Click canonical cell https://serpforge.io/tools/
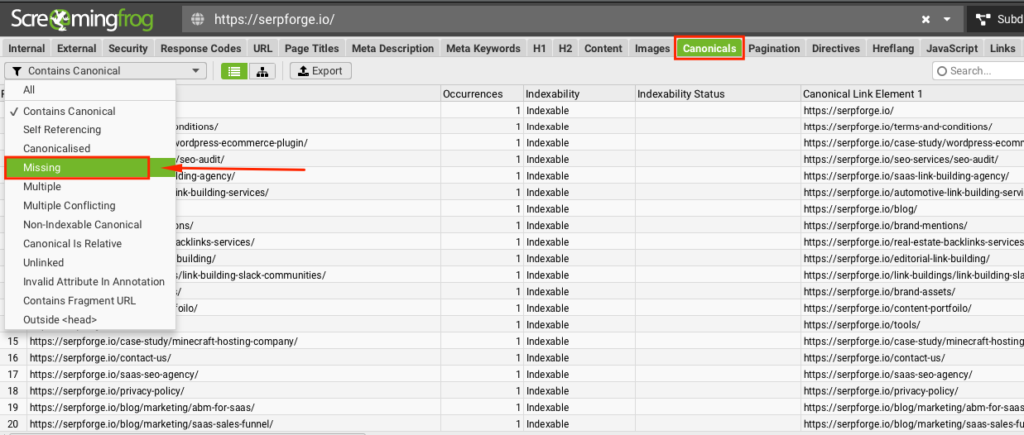 pos(912,325)
